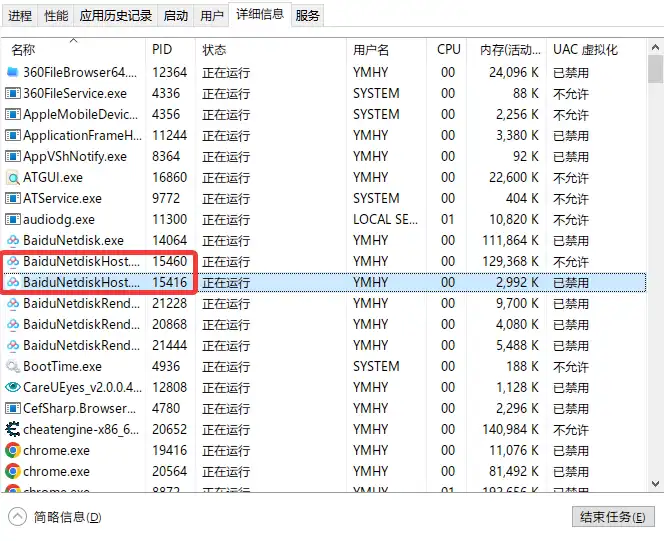Sort by the PID column header
Viewport: 664px width, 541px height.
(x=171, y=50)
